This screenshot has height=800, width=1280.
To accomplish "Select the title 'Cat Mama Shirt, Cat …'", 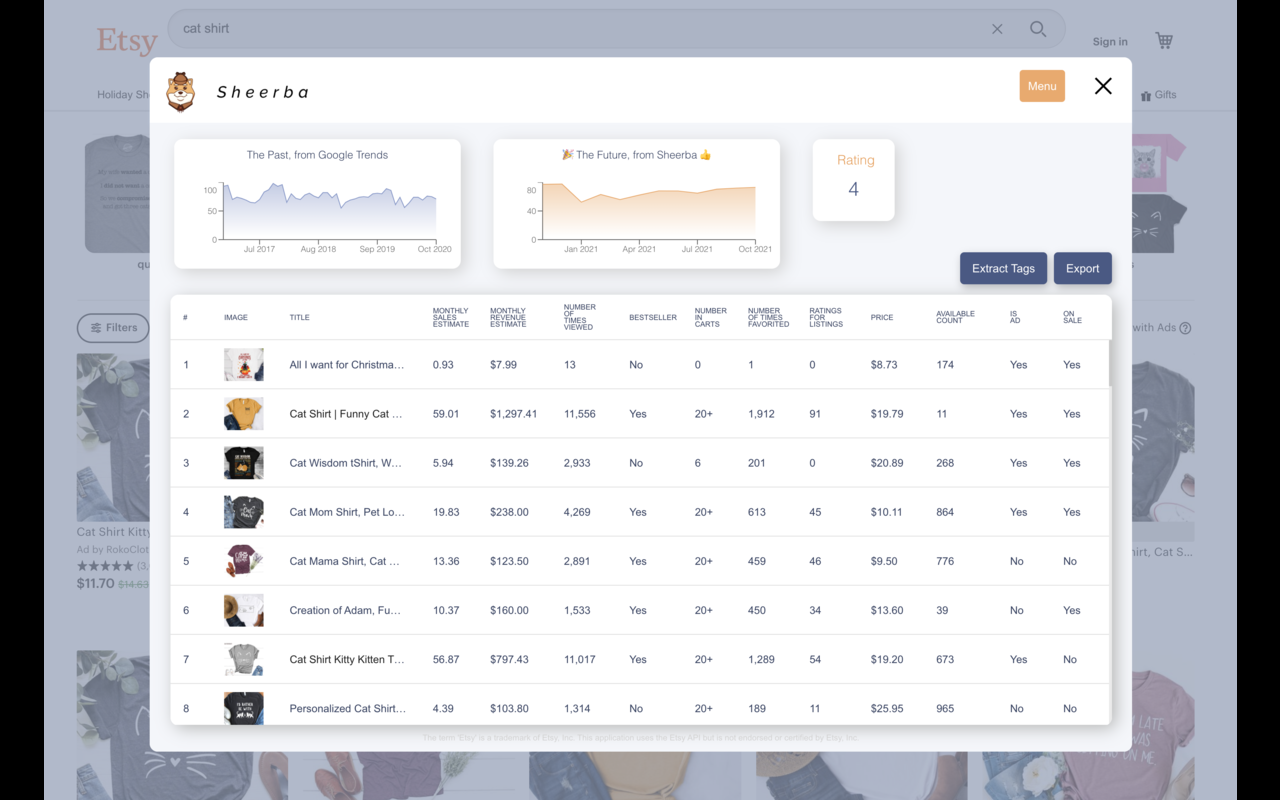I will tap(344, 561).
